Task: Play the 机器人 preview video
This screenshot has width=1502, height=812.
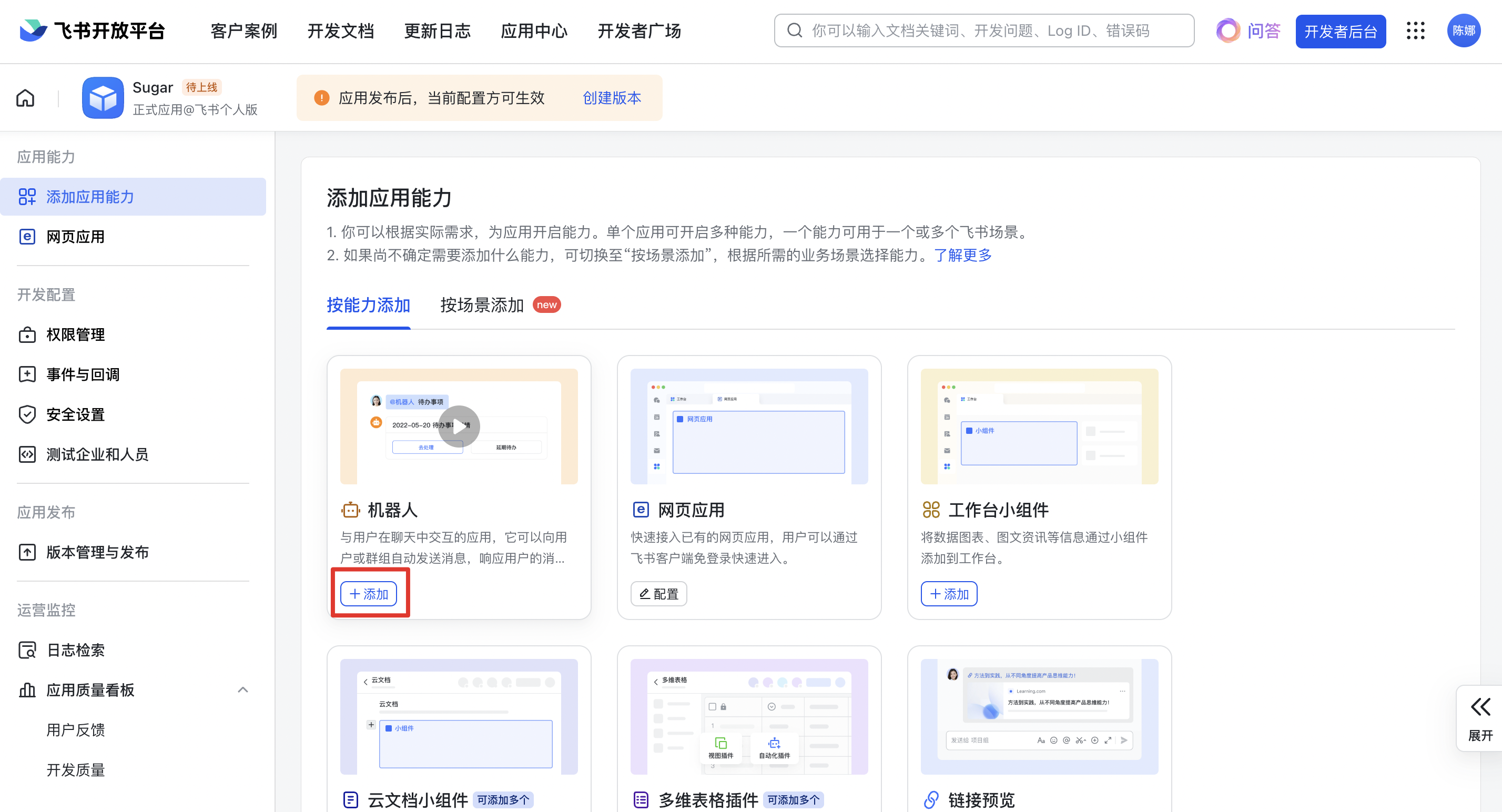Action: point(459,426)
